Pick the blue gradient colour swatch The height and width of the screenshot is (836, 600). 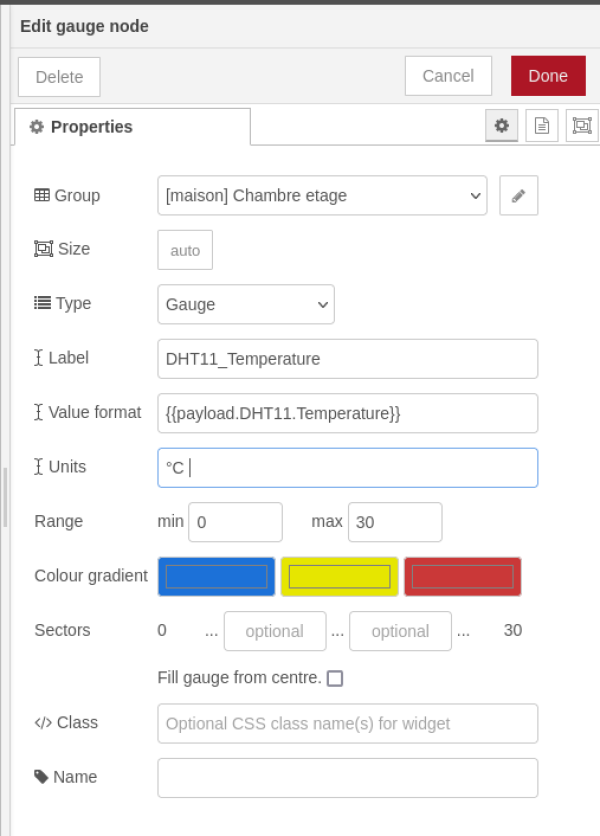216,577
